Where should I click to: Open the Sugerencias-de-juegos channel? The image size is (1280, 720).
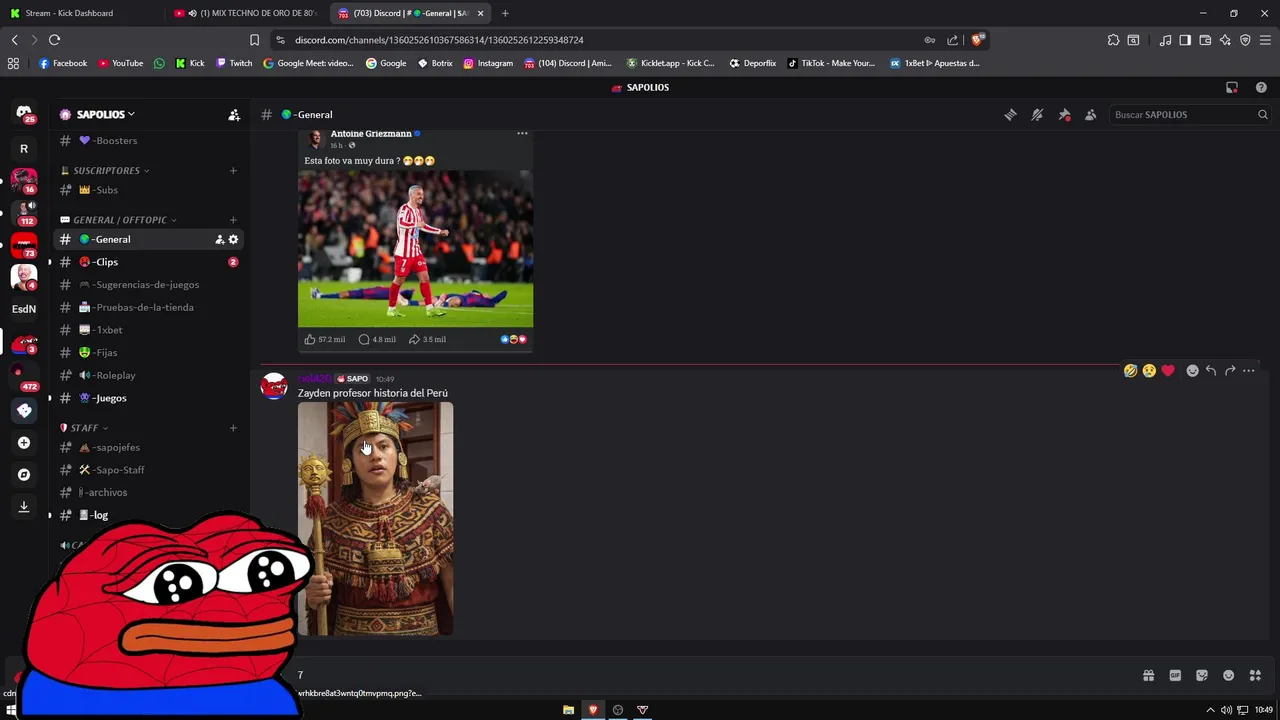click(x=148, y=285)
